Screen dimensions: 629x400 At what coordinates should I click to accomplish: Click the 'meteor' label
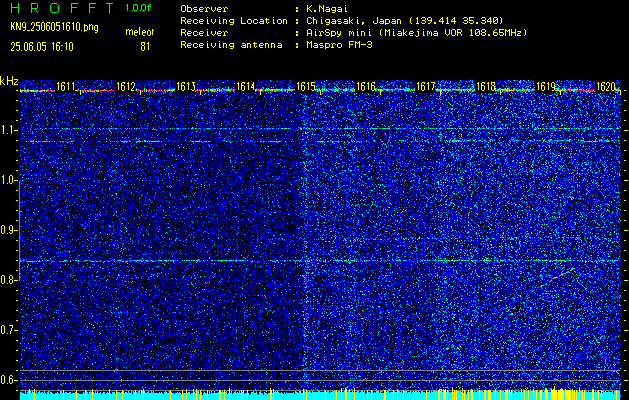tap(139, 32)
